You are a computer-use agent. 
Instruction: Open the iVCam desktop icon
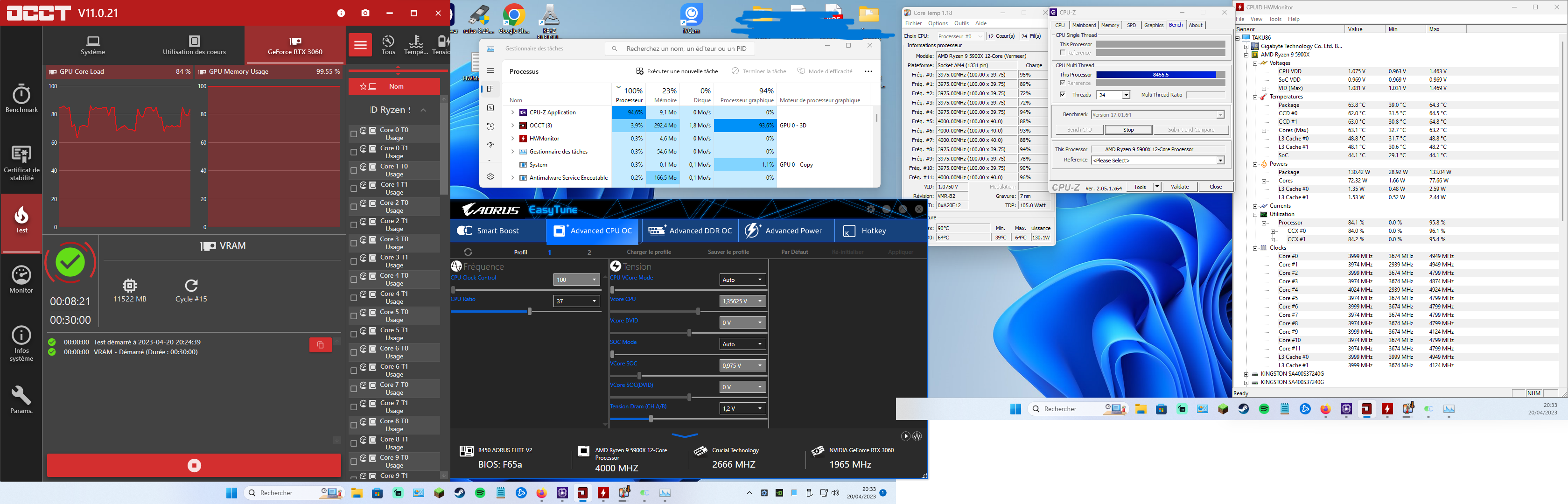692,18
